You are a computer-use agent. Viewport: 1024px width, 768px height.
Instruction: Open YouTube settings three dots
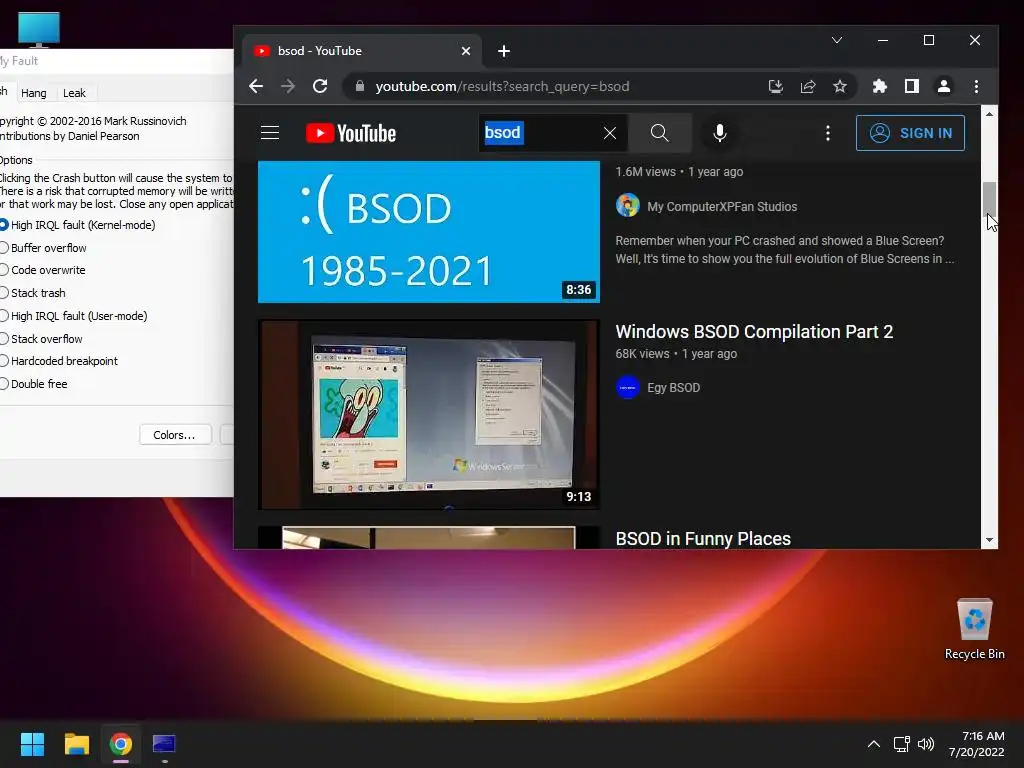(827, 133)
